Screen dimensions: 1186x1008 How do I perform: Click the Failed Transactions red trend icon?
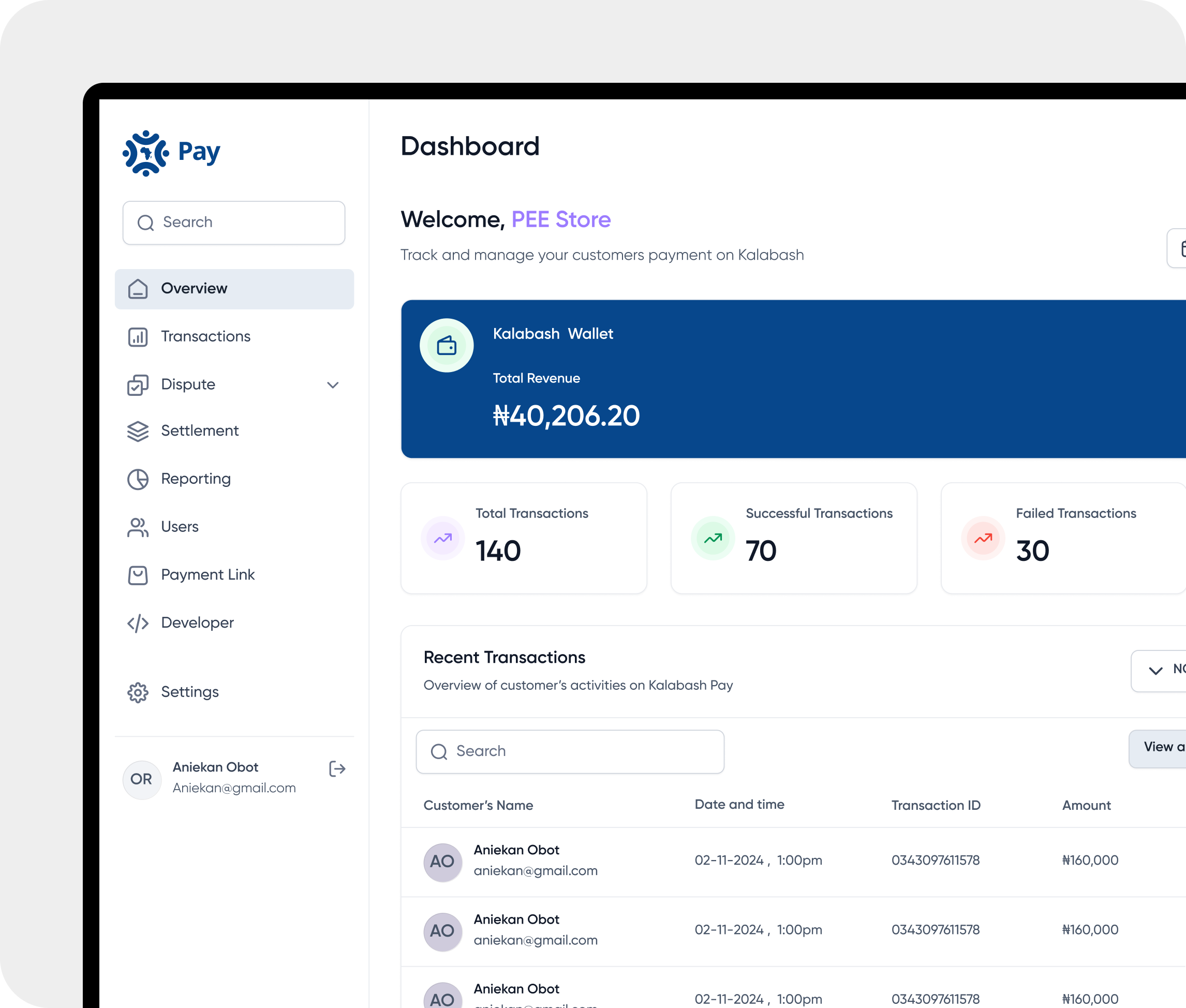click(x=983, y=538)
